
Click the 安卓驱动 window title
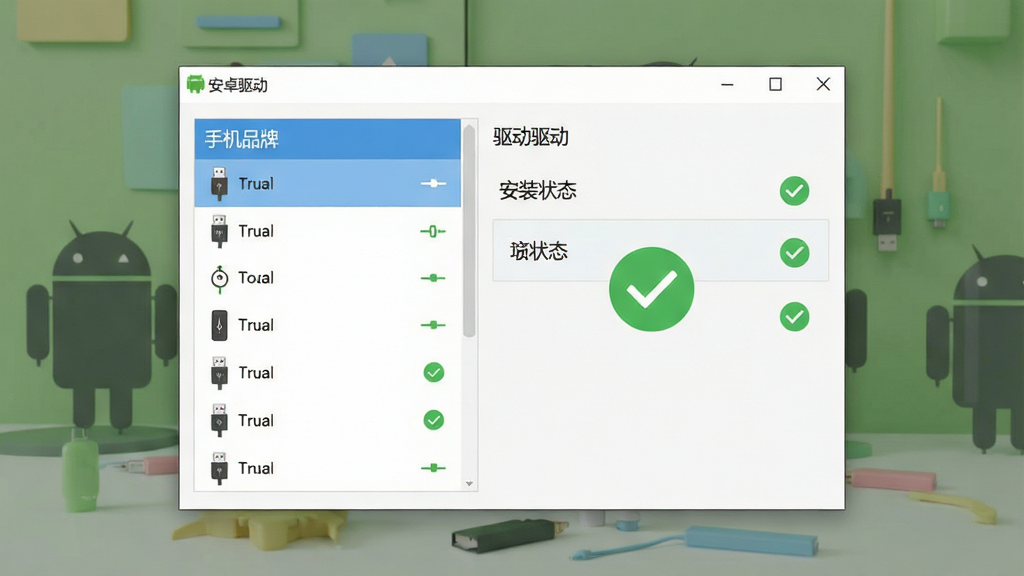point(238,85)
